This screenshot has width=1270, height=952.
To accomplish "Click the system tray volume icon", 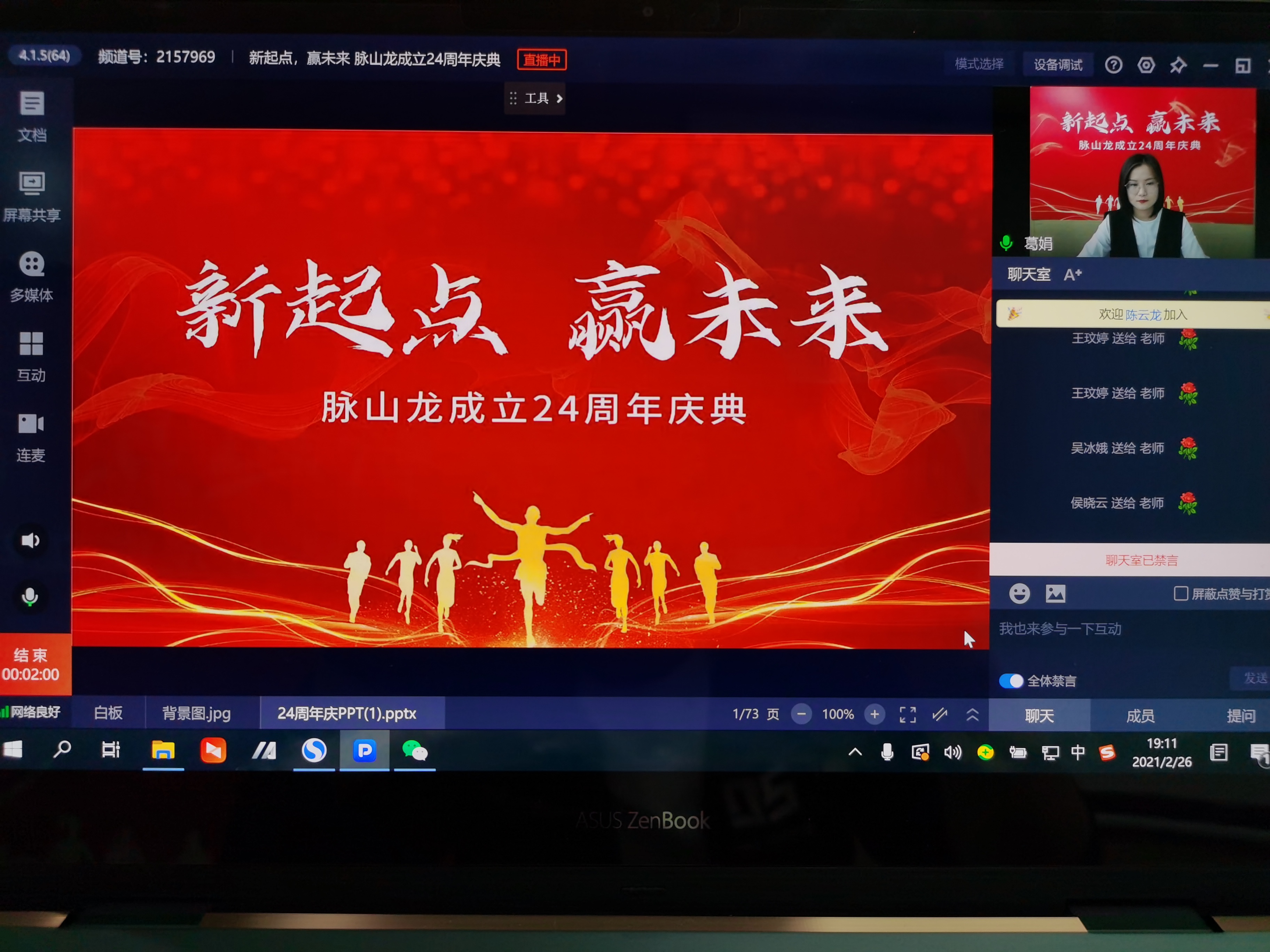I will click(x=952, y=752).
